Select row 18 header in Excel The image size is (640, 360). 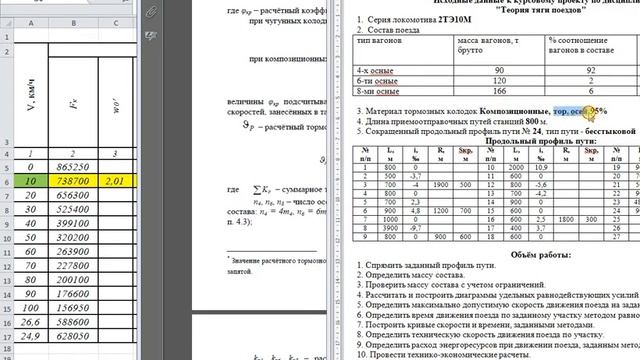pos(7,349)
